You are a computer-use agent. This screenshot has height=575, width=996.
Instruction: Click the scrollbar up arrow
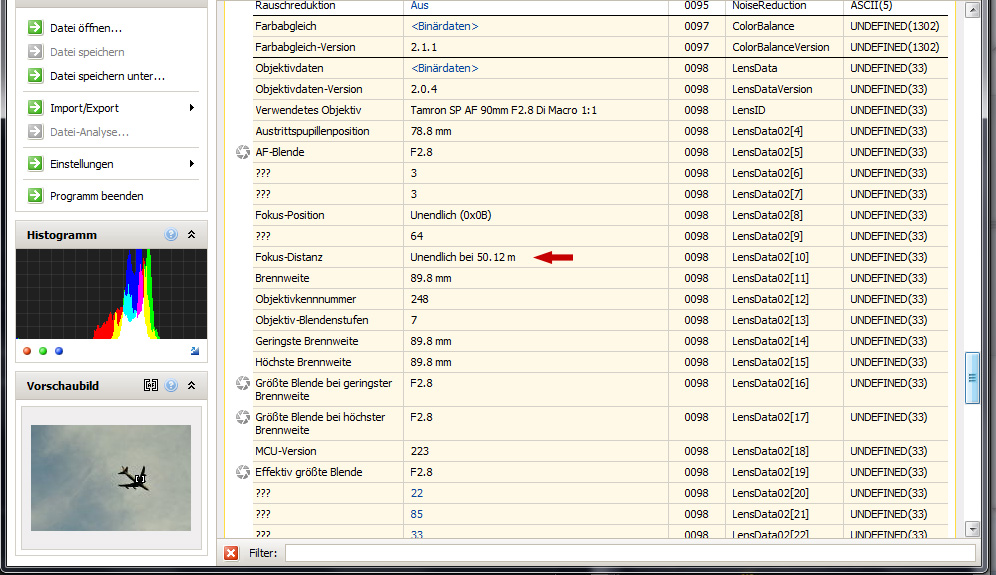[972, 10]
